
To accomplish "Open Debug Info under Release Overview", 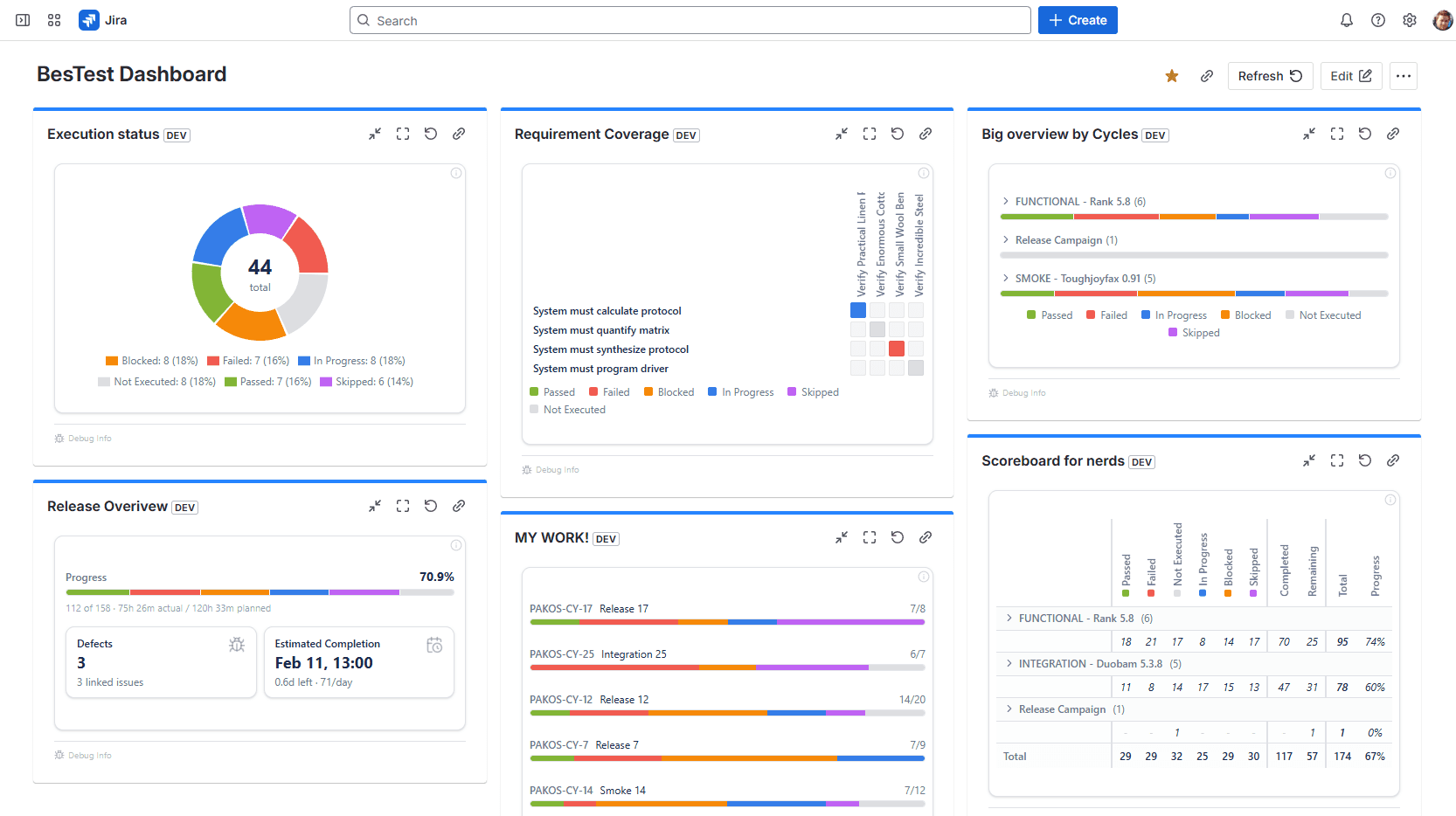I will click(83, 754).
